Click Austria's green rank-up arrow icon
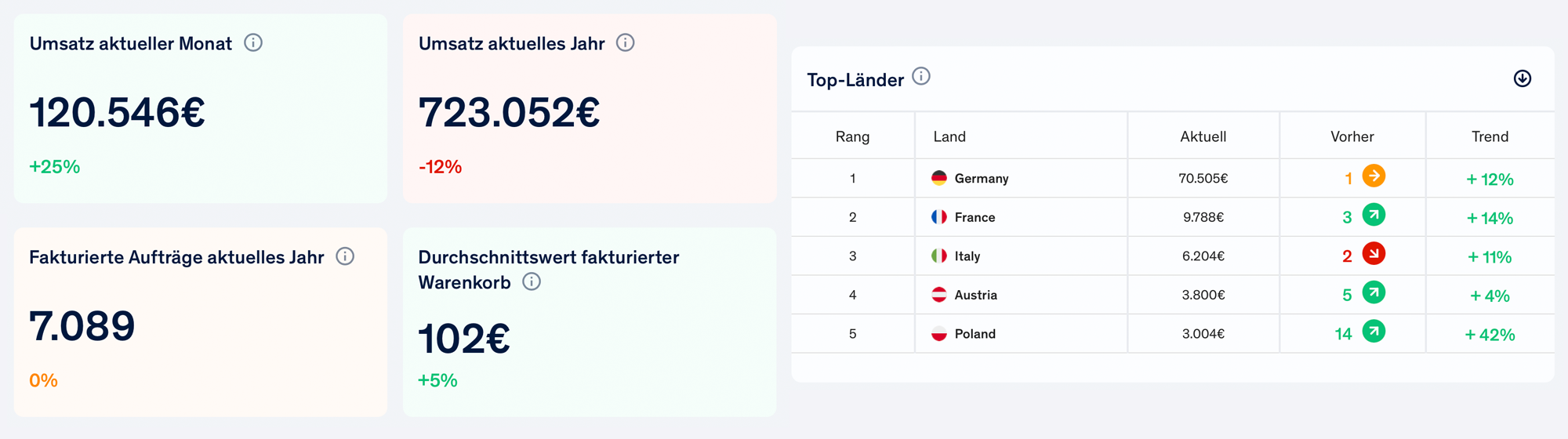The height and width of the screenshot is (439, 1568). (x=1374, y=292)
